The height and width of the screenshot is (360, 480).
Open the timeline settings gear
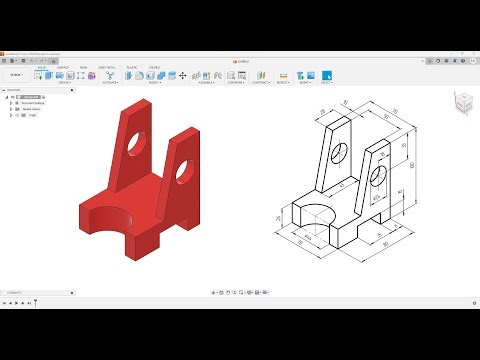point(474,303)
